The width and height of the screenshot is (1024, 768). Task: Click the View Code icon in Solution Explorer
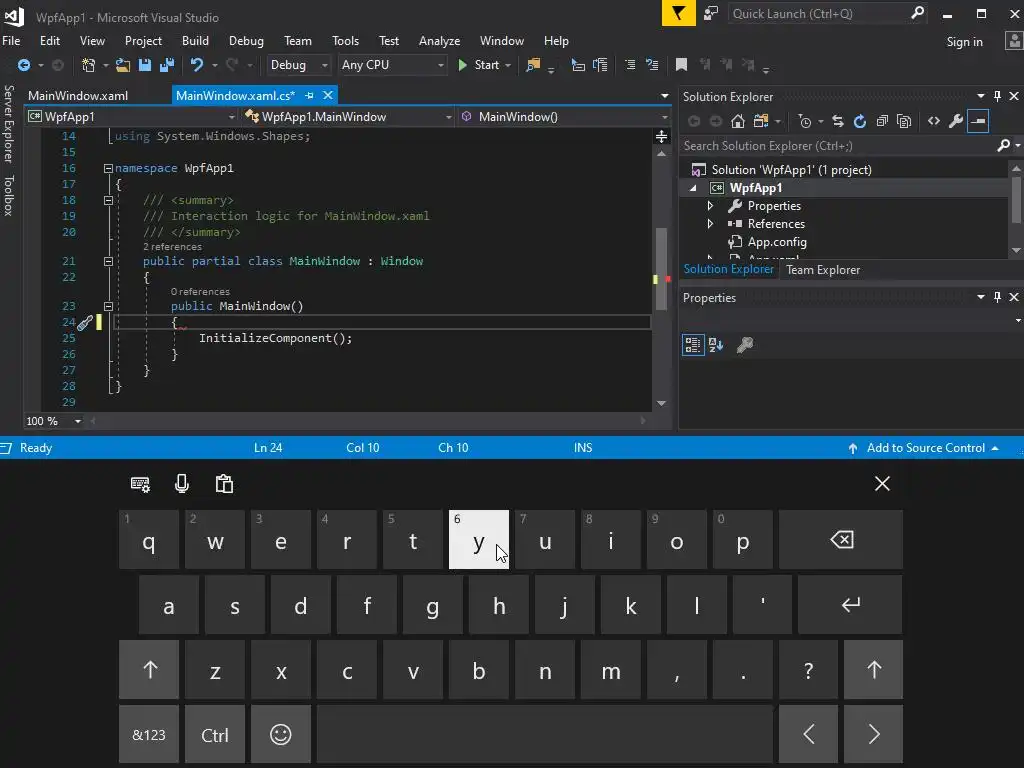point(934,121)
